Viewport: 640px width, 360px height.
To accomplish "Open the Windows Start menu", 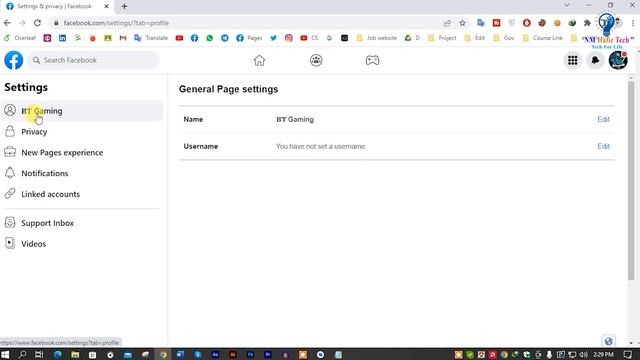I will [x=5, y=354].
